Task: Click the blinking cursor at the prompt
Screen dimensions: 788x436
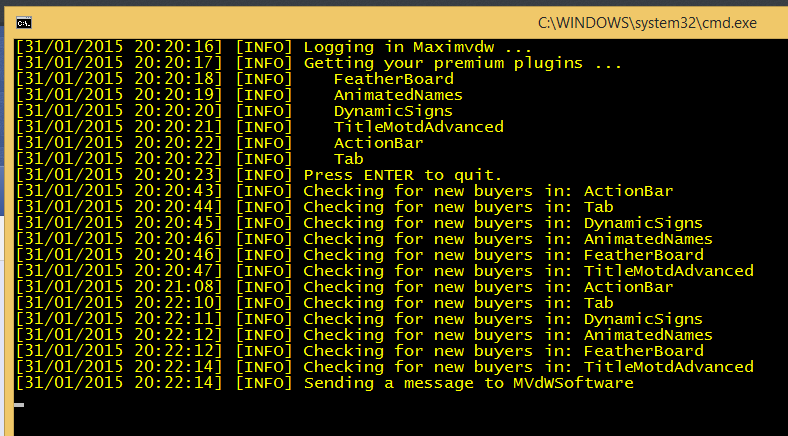Action: [19, 405]
